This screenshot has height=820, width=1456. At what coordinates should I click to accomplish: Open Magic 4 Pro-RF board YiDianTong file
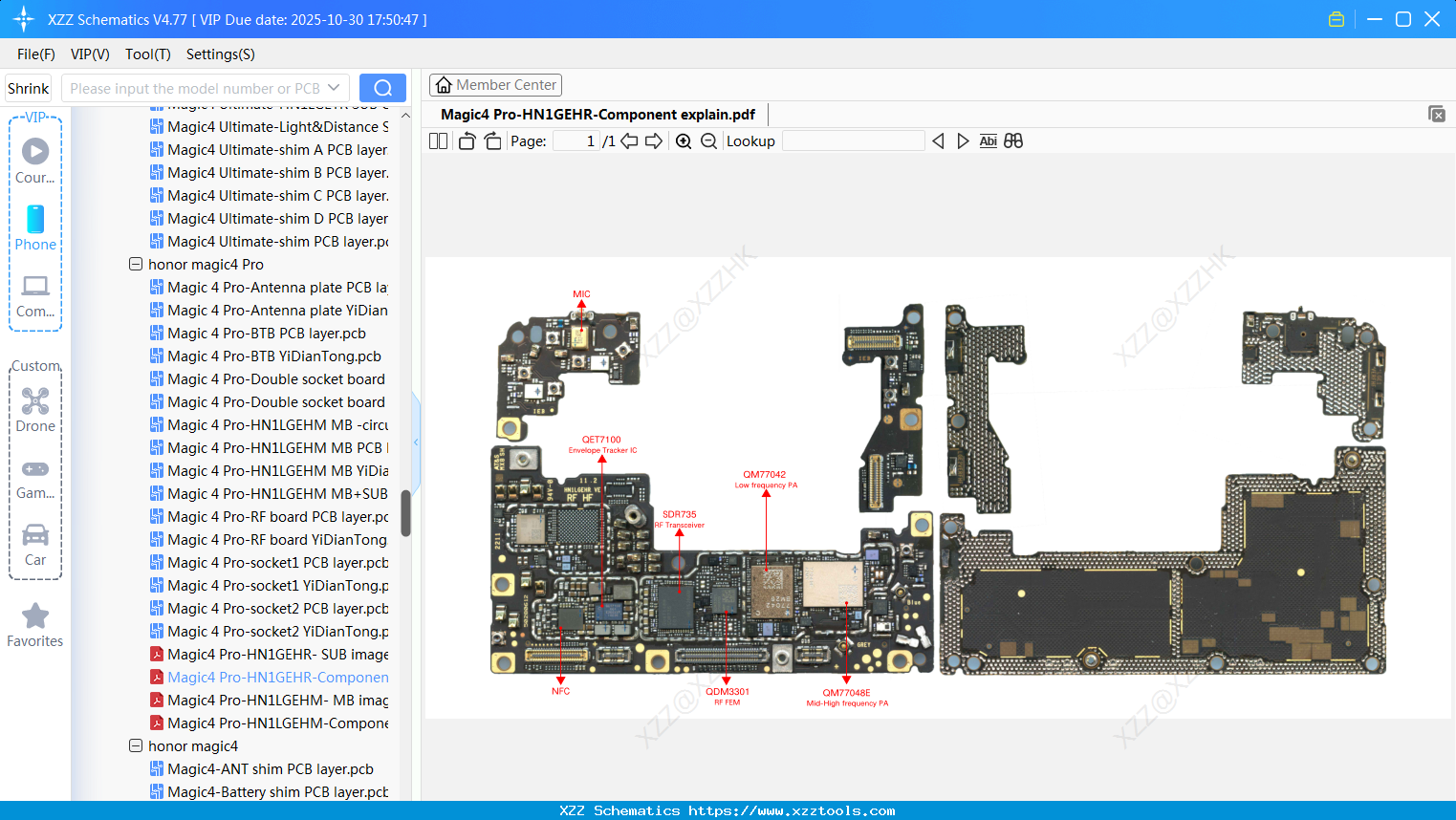coord(277,540)
